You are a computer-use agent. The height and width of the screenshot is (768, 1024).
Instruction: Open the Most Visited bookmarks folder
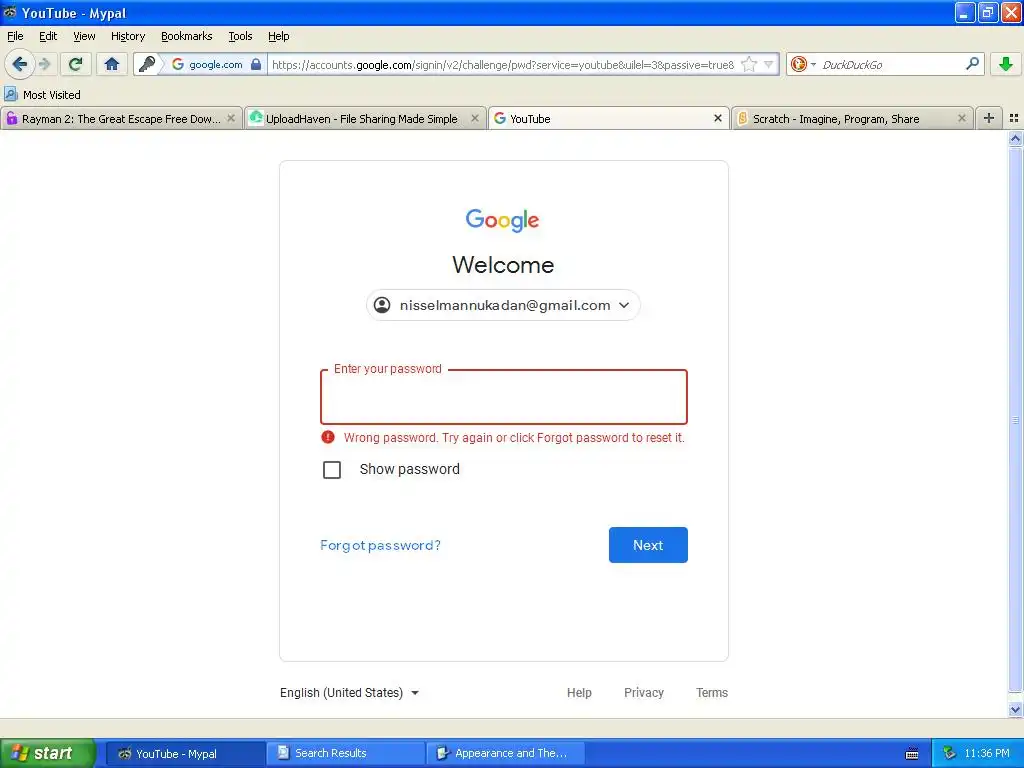pos(42,95)
